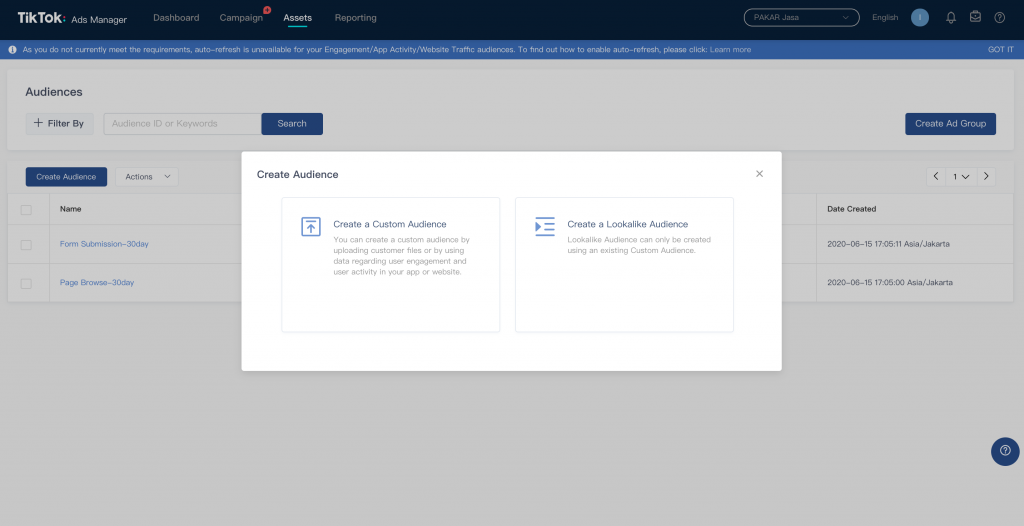Click the 17:05:00 Asia/Jakarta date cell

click(x=889, y=282)
